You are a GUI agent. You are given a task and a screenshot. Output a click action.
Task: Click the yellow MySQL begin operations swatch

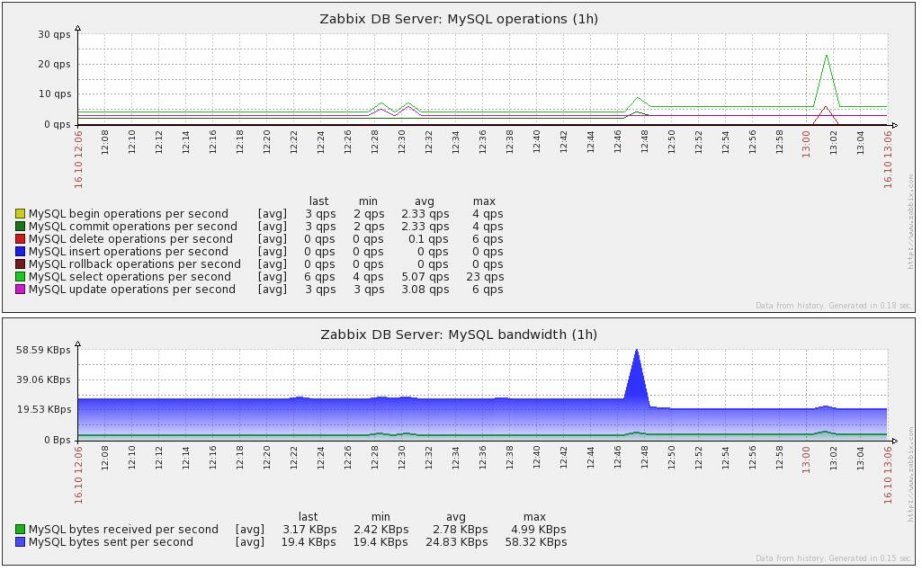click(x=20, y=213)
